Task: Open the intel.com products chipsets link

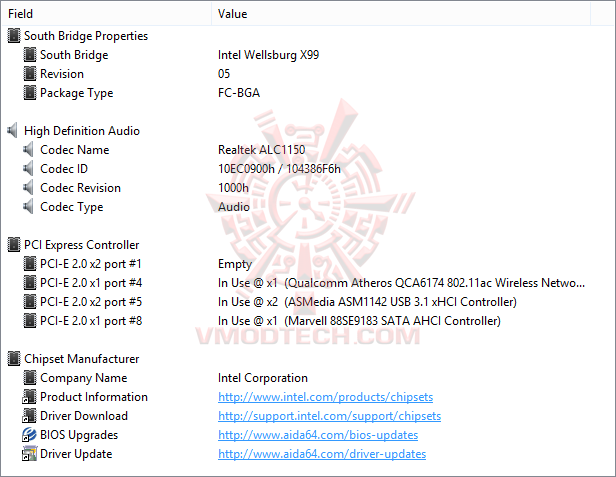Action: point(325,397)
